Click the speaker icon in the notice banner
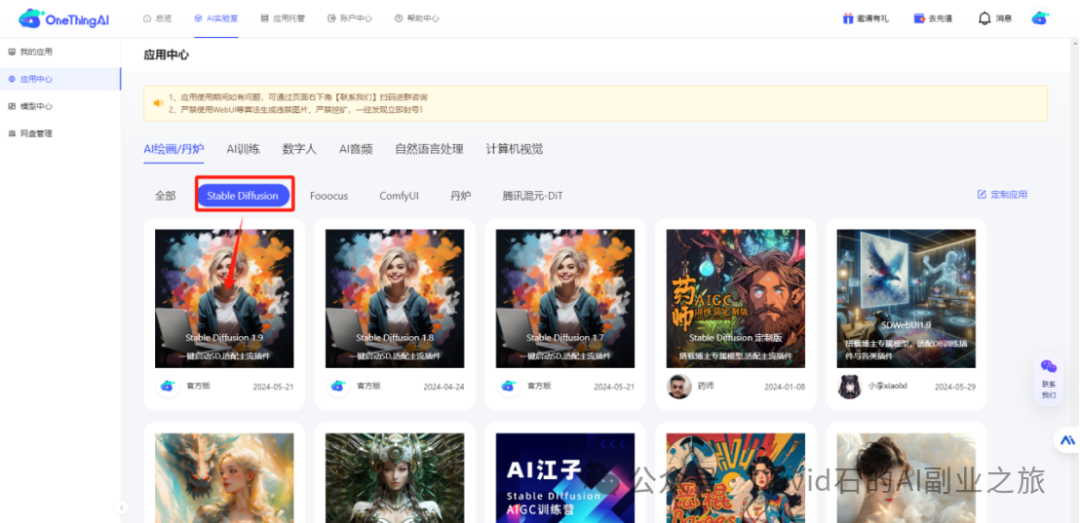1080x523 pixels. tap(158, 103)
